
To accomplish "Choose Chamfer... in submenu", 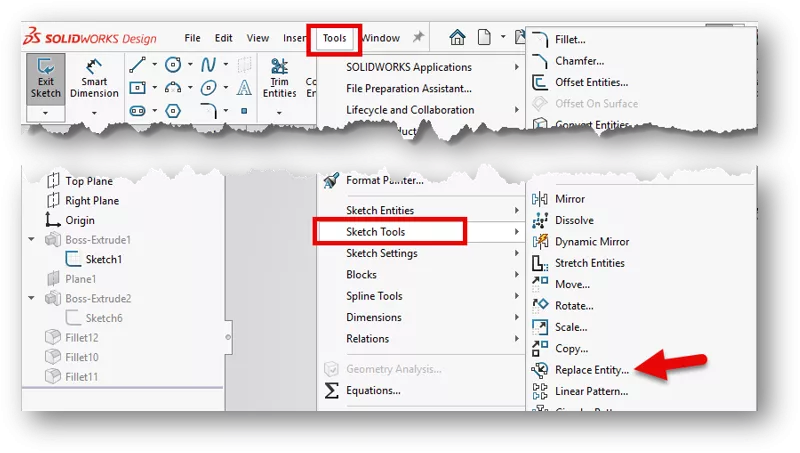I will point(580,61).
